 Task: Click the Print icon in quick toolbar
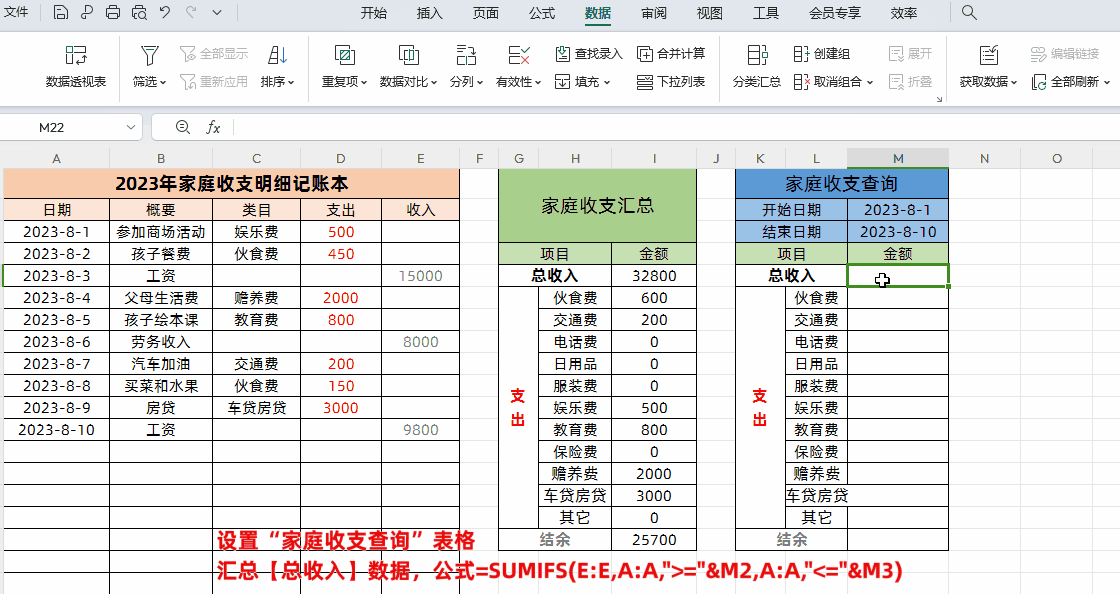coord(113,12)
